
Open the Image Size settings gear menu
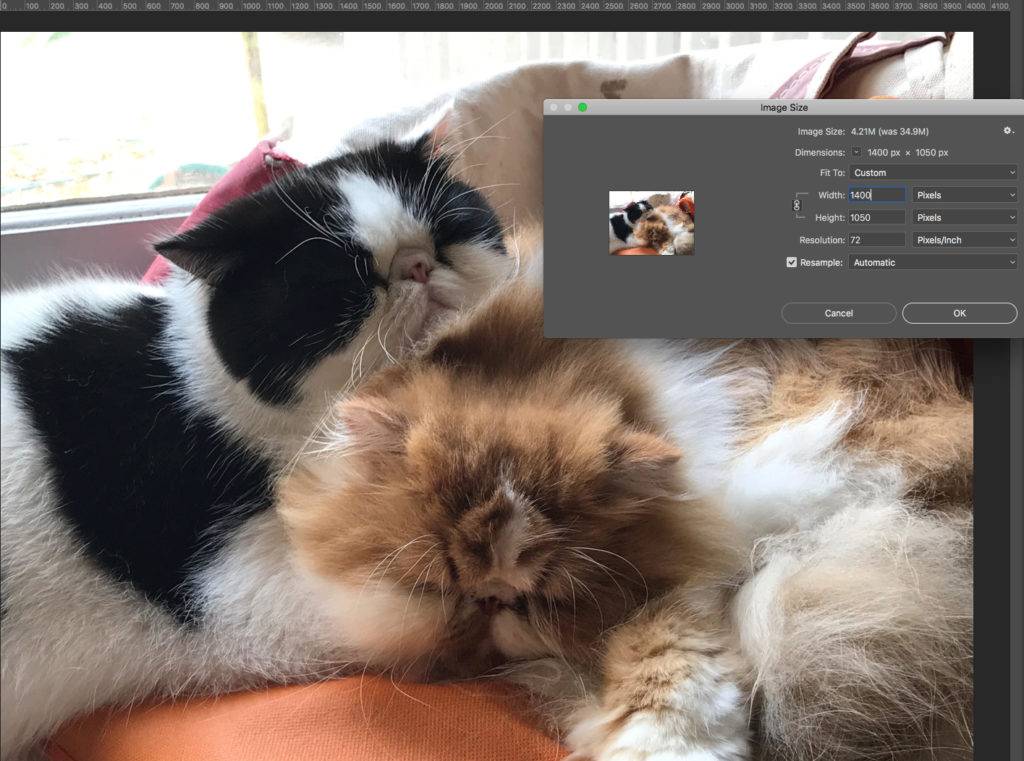point(1007,131)
